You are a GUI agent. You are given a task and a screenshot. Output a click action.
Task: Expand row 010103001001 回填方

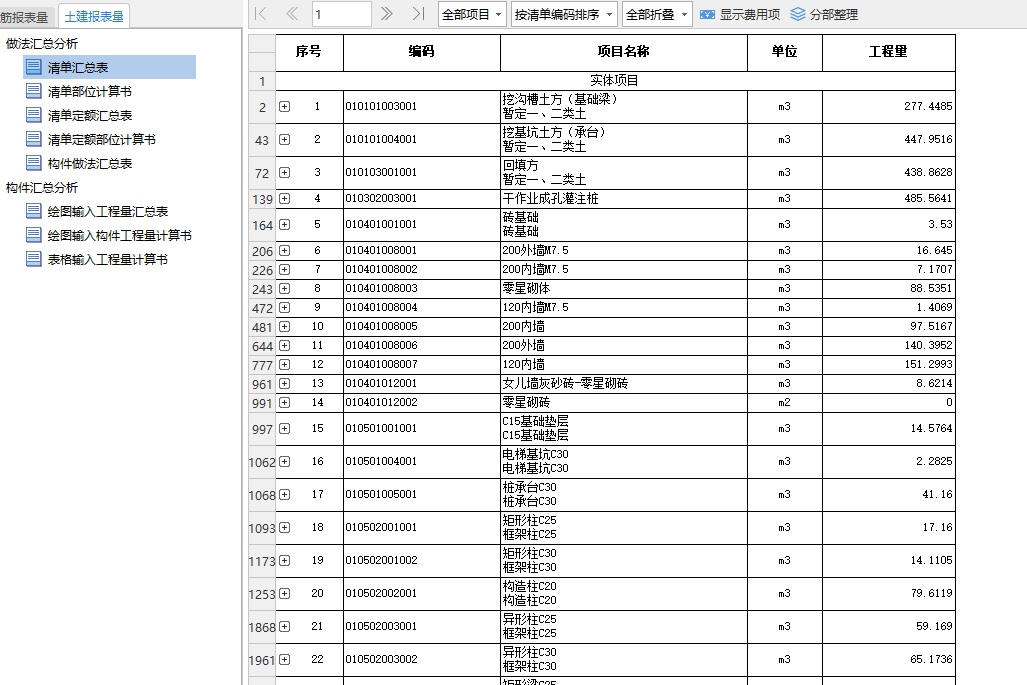284,172
